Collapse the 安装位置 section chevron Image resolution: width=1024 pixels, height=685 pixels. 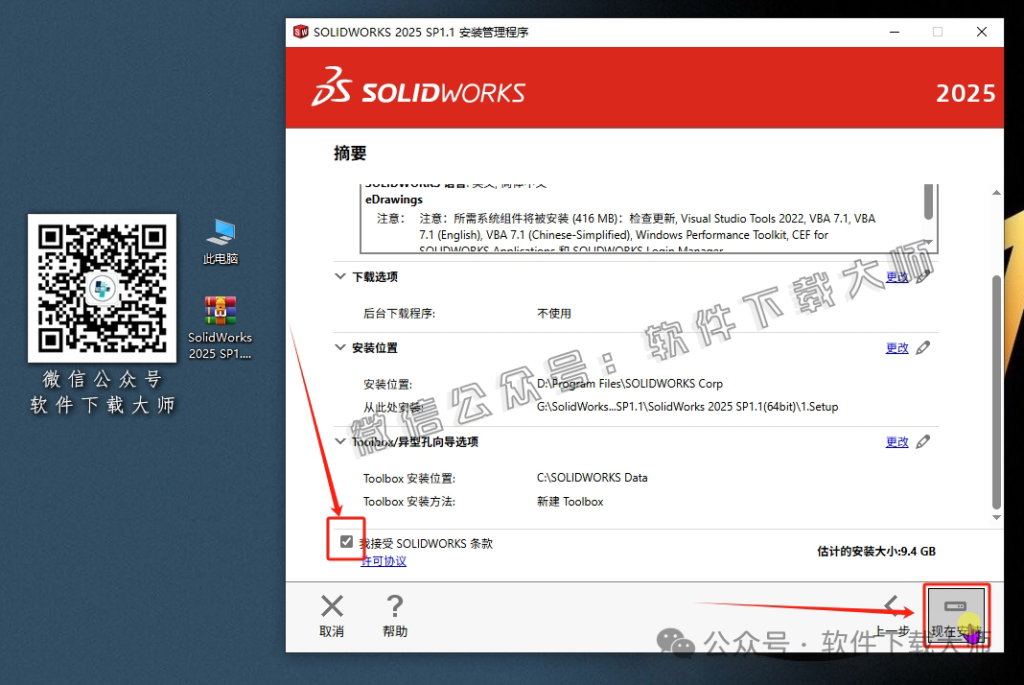click(x=340, y=347)
